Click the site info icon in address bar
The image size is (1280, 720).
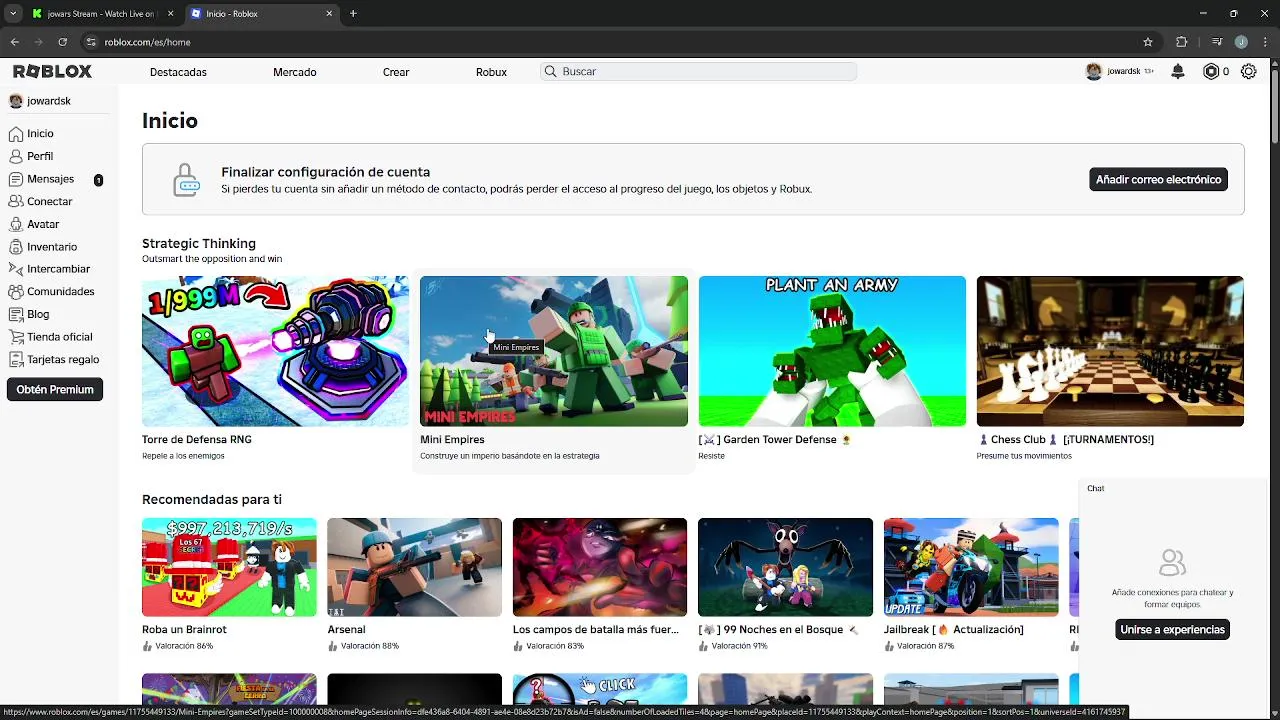91,42
